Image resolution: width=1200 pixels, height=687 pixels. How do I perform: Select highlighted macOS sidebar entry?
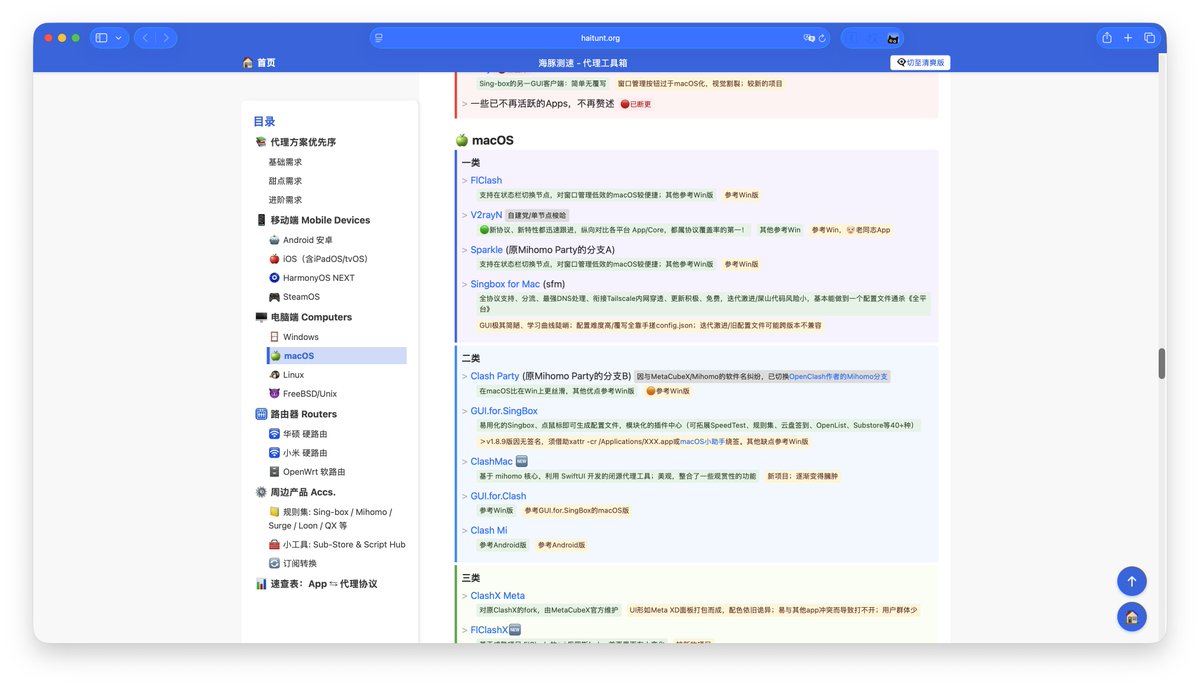[337, 356]
